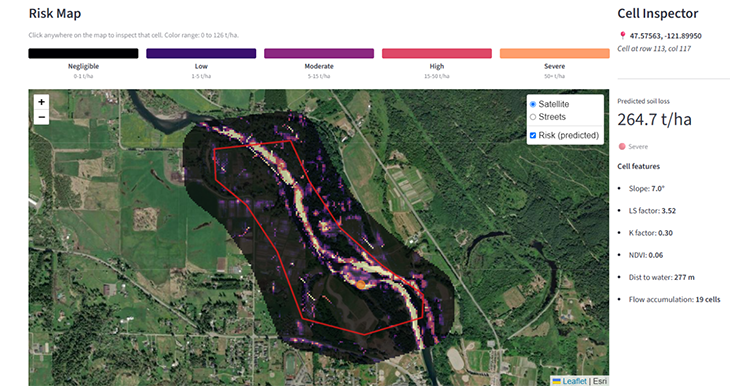
Task: Click the magenta Moderate legend swatch
Action: coord(319,54)
